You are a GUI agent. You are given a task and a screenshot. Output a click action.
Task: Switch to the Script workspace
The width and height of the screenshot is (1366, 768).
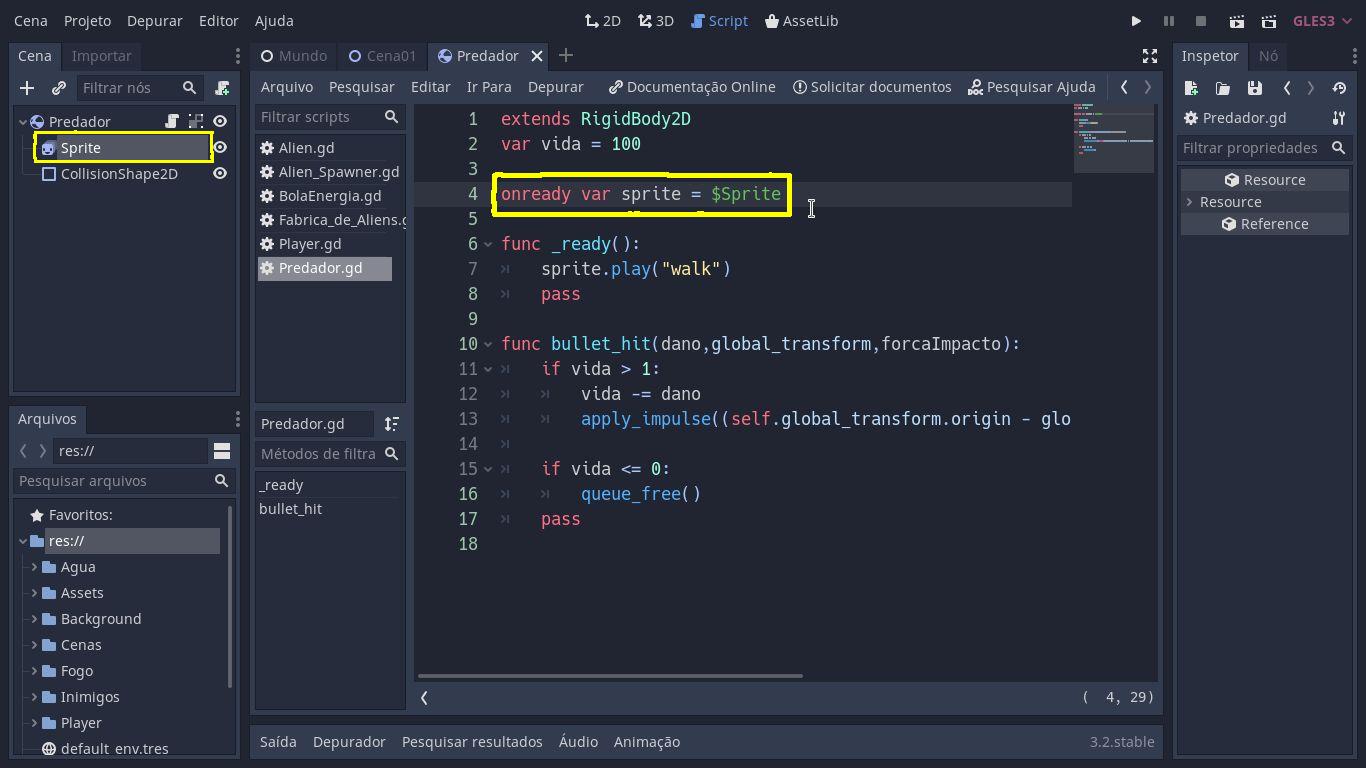point(719,21)
